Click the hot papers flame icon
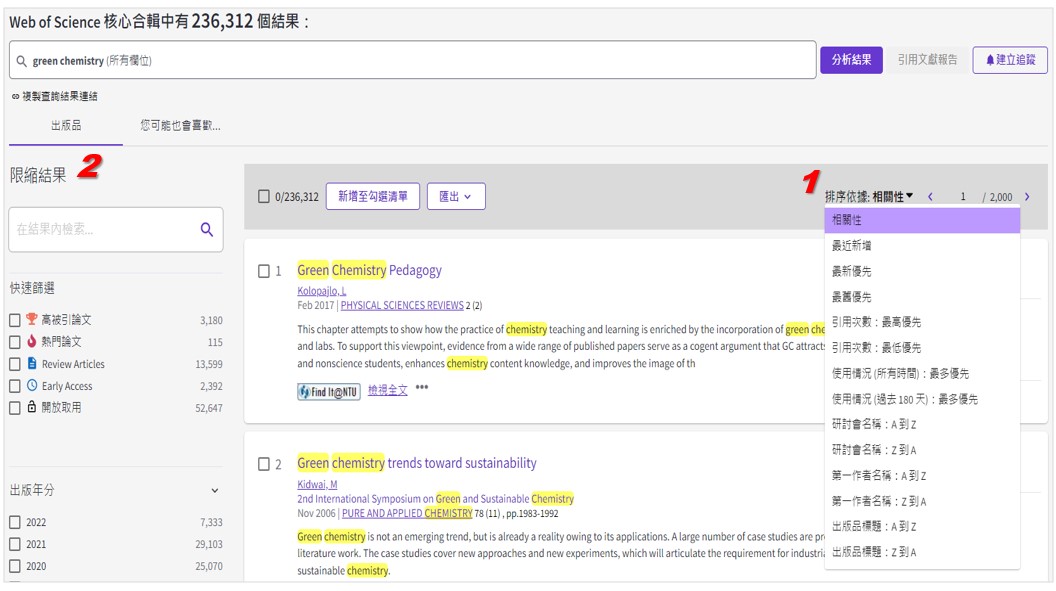Image resolution: width=1056 pixels, height=591 pixels. 32,341
